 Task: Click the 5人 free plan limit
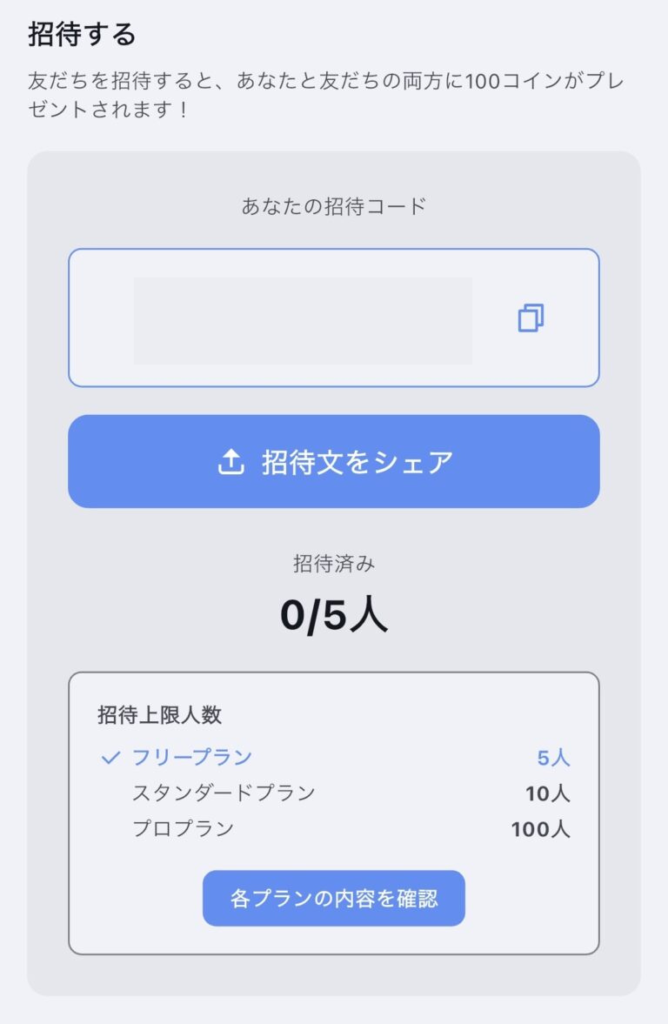point(553,758)
